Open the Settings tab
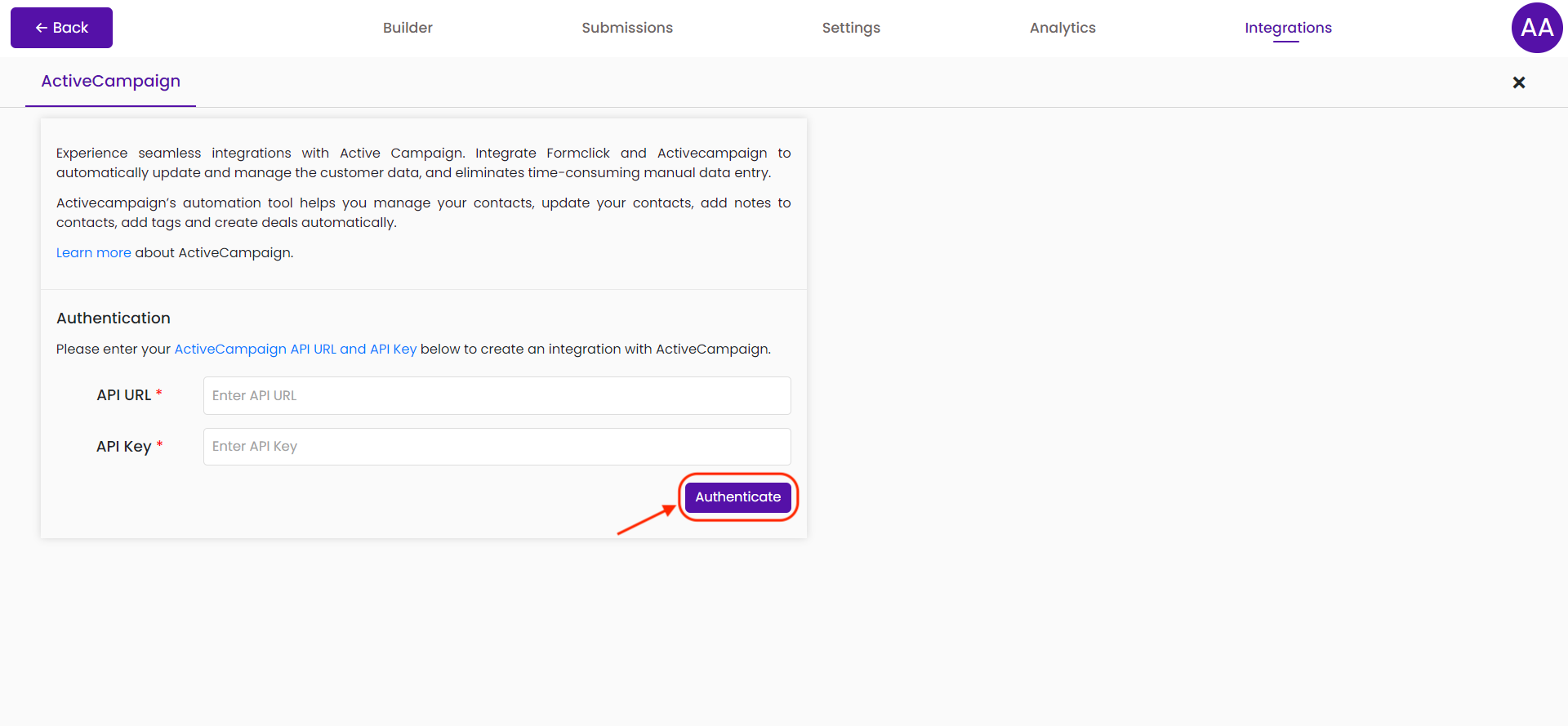 pos(851,28)
